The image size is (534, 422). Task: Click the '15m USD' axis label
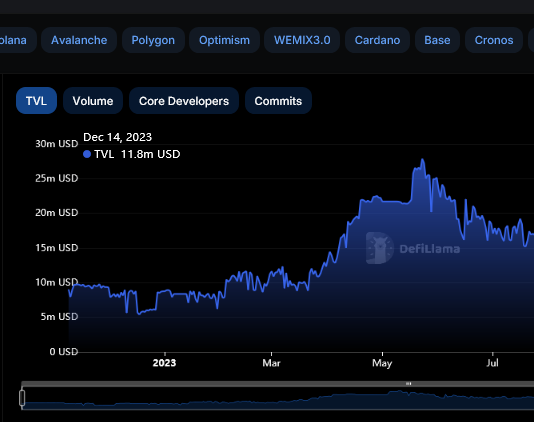pos(57,248)
